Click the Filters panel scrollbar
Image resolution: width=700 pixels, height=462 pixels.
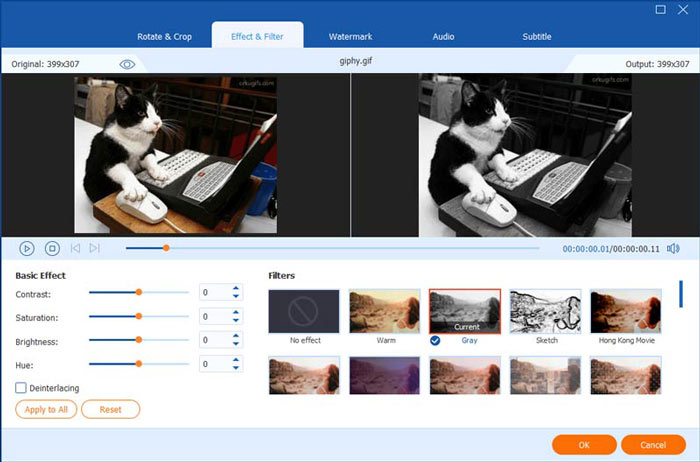(681, 294)
